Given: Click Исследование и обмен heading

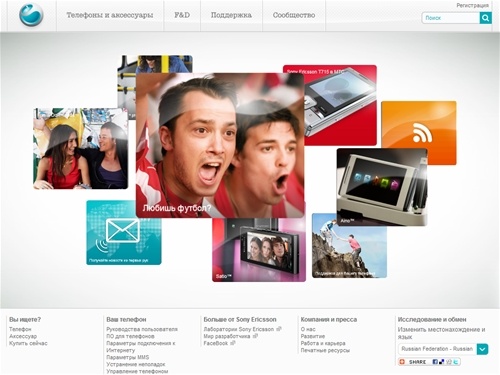Looking at the screenshot, I should [432, 319].
